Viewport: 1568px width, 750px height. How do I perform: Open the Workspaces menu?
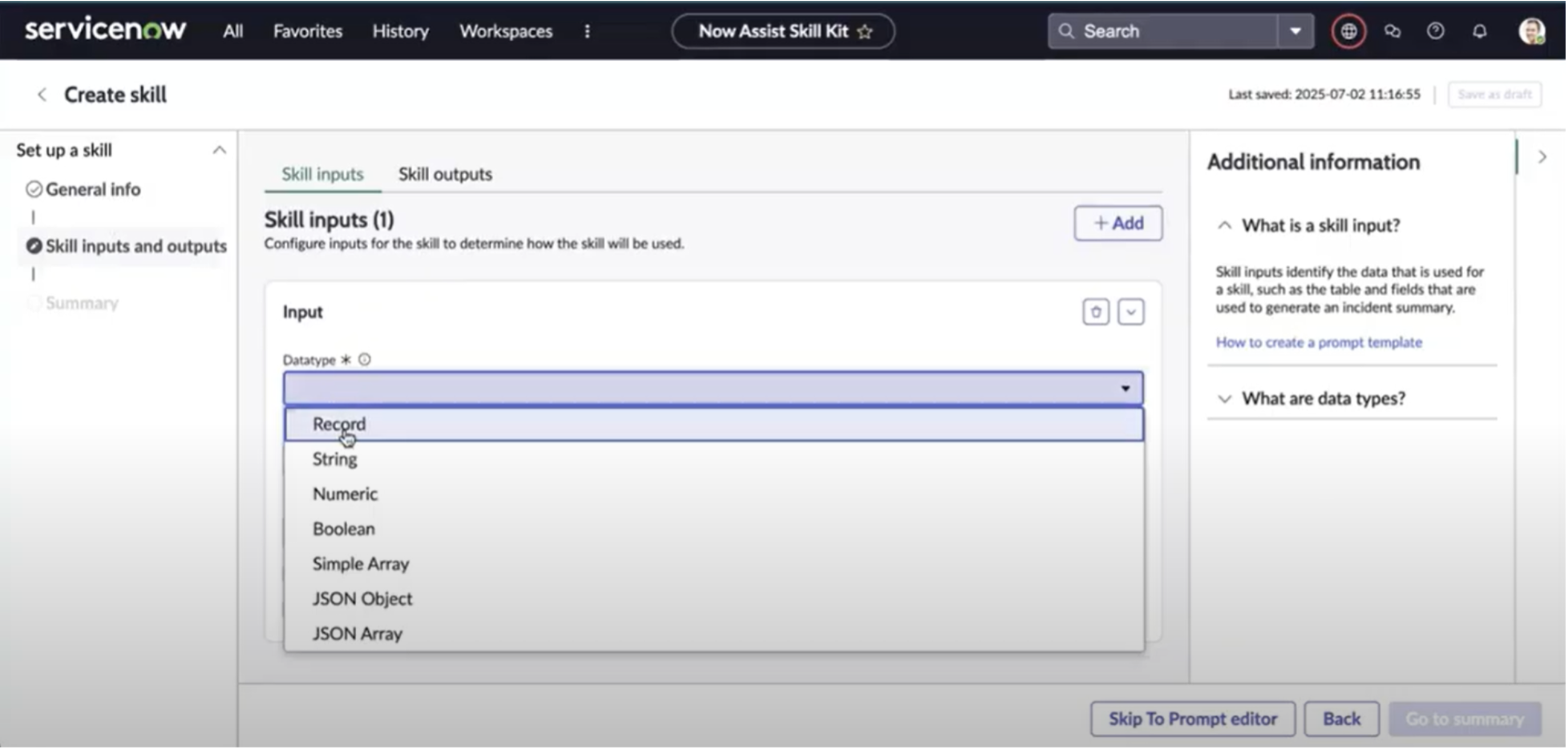506,31
